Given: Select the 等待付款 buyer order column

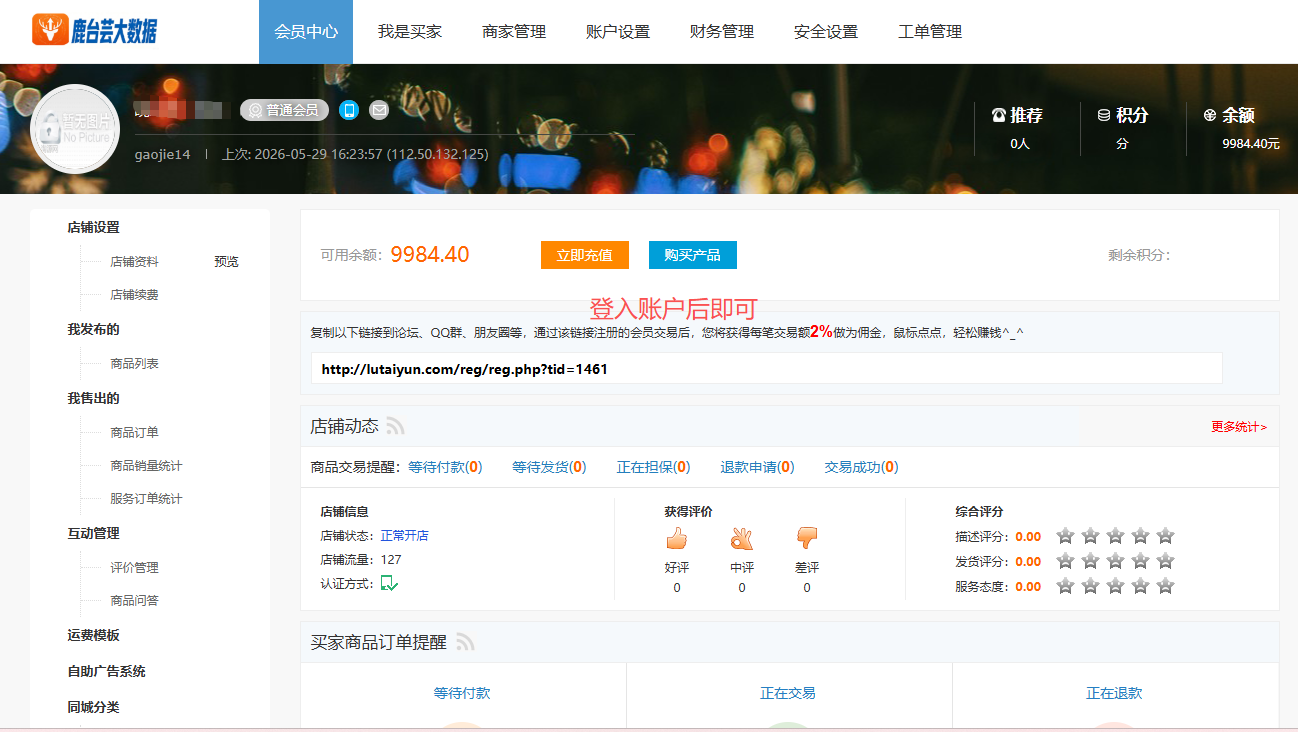Looking at the screenshot, I should (x=463, y=695).
